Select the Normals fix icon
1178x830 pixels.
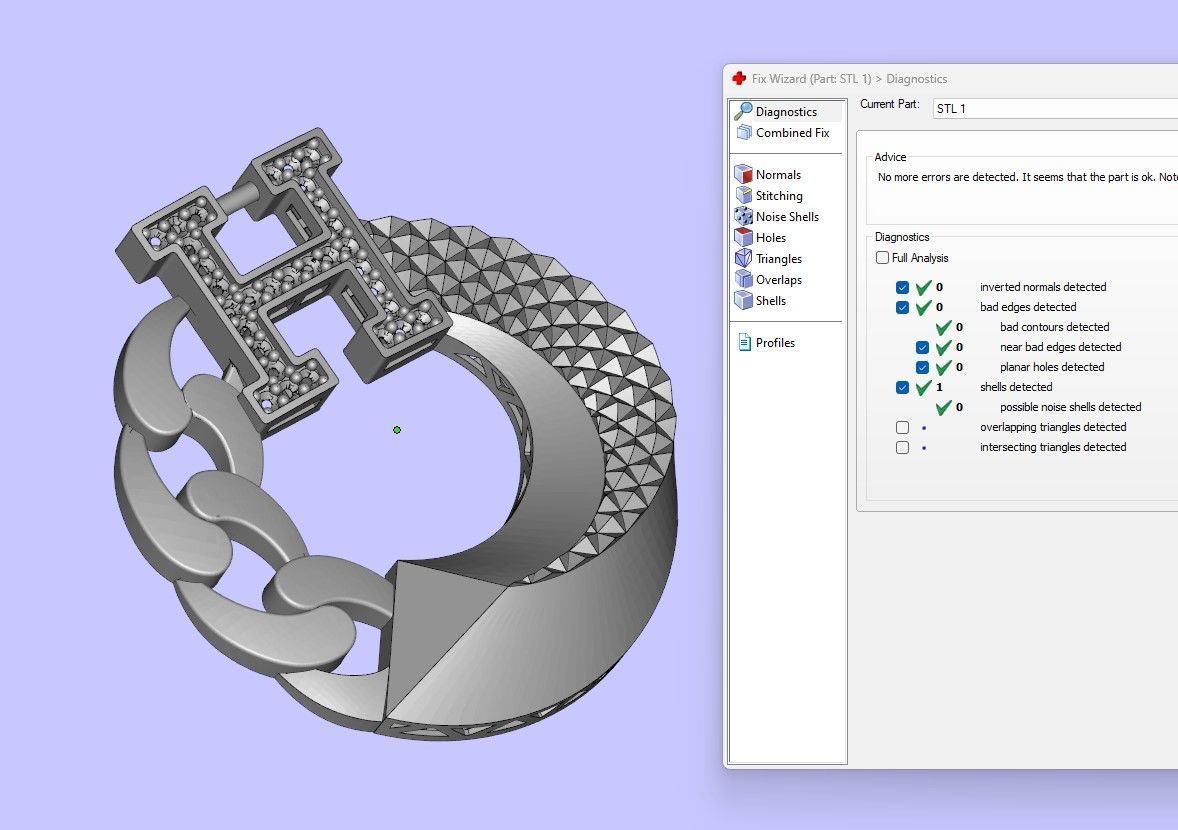[x=743, y=174]
